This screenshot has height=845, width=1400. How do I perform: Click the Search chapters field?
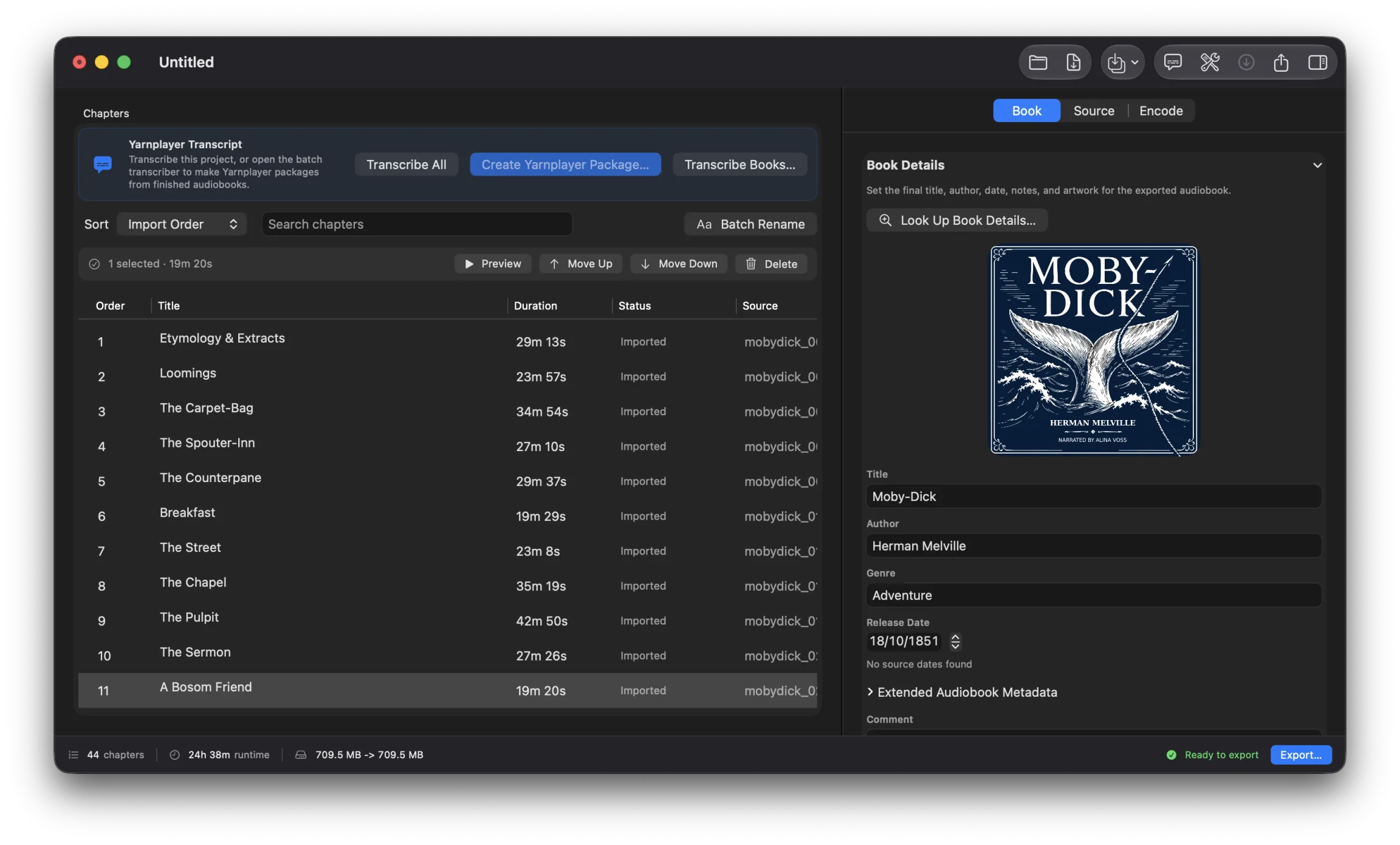[x=417, y=224]
